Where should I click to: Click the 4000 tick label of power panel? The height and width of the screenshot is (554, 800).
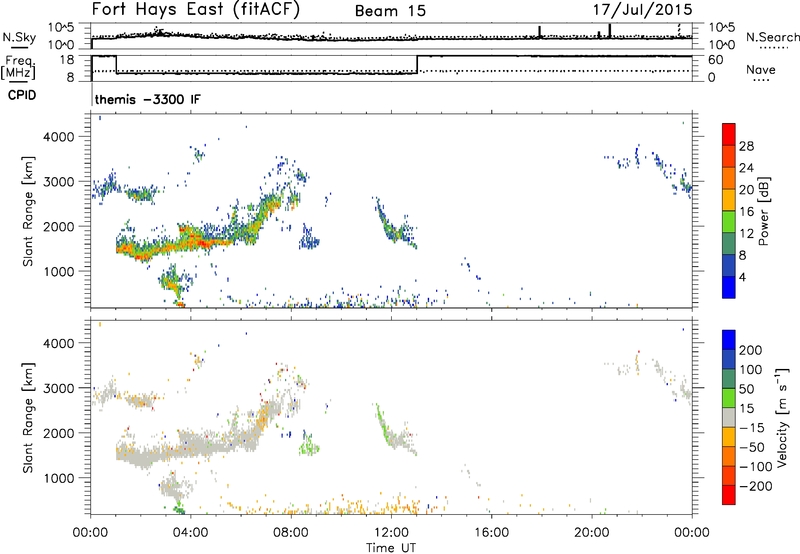click(59, 137)
